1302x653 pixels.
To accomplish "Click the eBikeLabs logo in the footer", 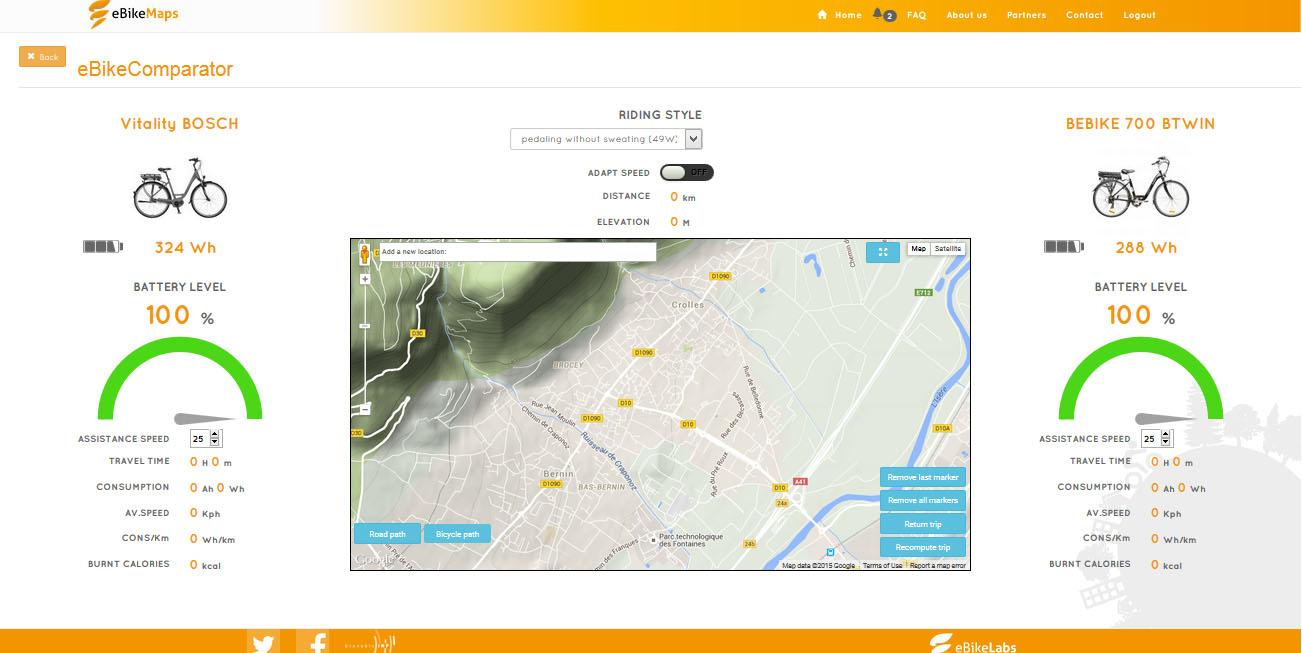I will 973,644.
